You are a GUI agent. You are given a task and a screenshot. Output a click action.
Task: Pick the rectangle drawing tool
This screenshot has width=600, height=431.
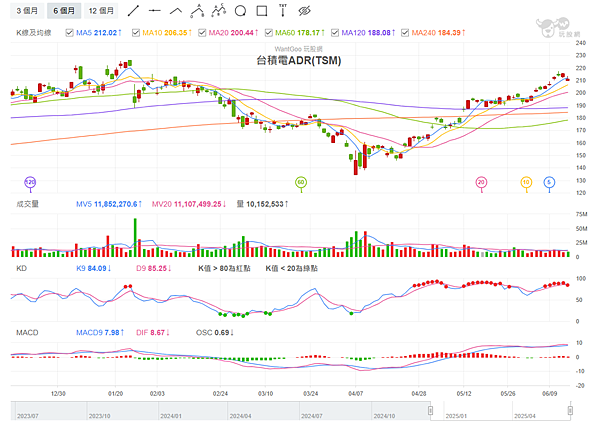(262, 11)
